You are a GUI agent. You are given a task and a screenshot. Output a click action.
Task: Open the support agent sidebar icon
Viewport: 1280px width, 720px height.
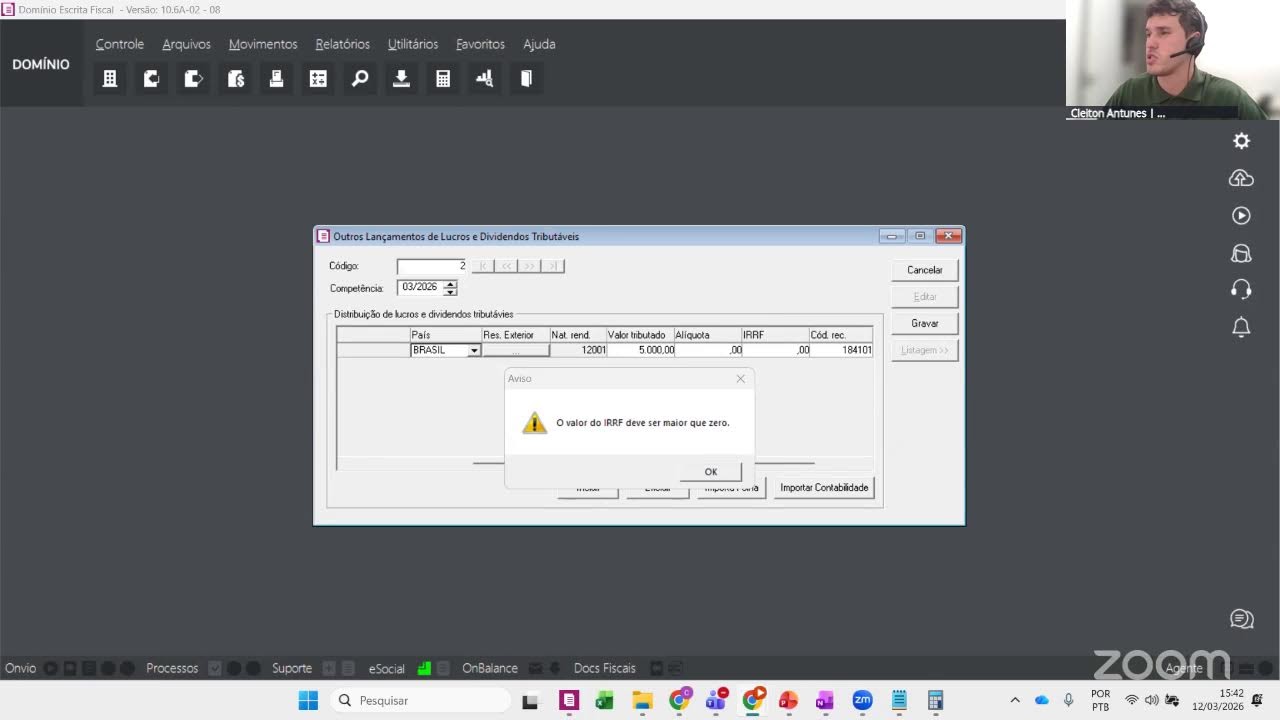1241,253
